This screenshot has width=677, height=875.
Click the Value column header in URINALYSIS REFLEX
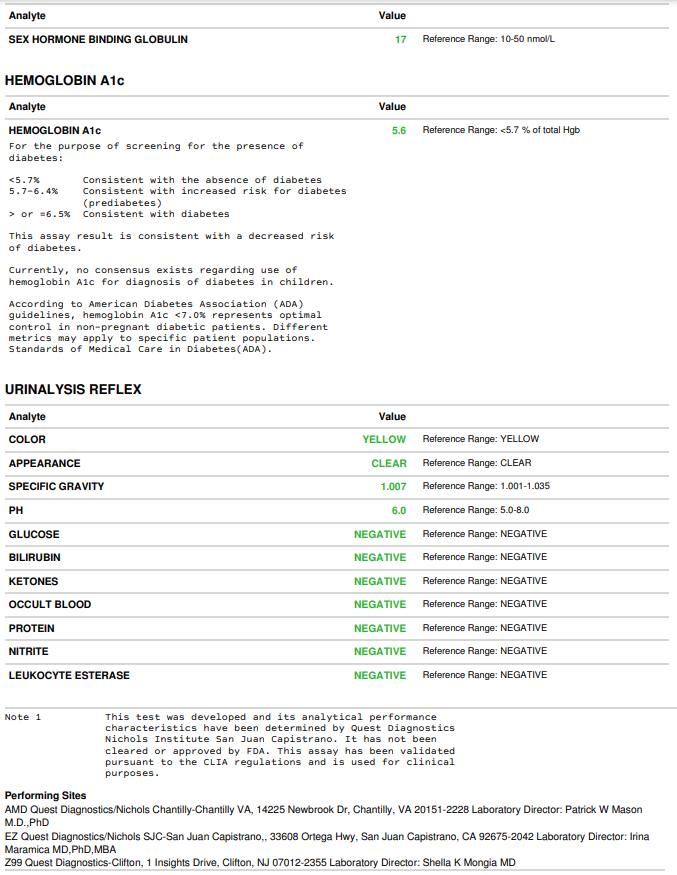coord(392,417)
